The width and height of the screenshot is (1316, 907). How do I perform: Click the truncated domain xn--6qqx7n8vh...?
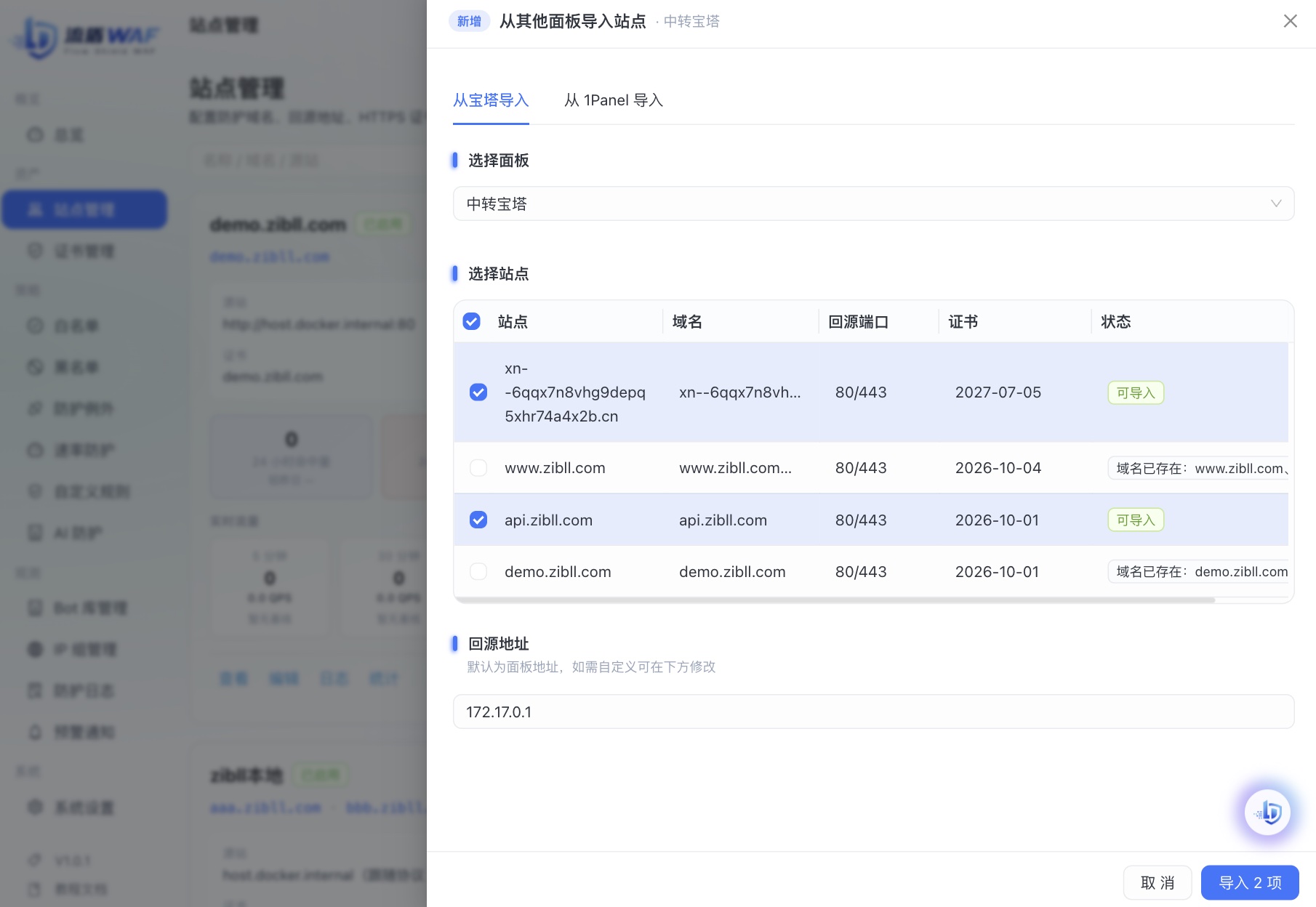coord(740,392)
